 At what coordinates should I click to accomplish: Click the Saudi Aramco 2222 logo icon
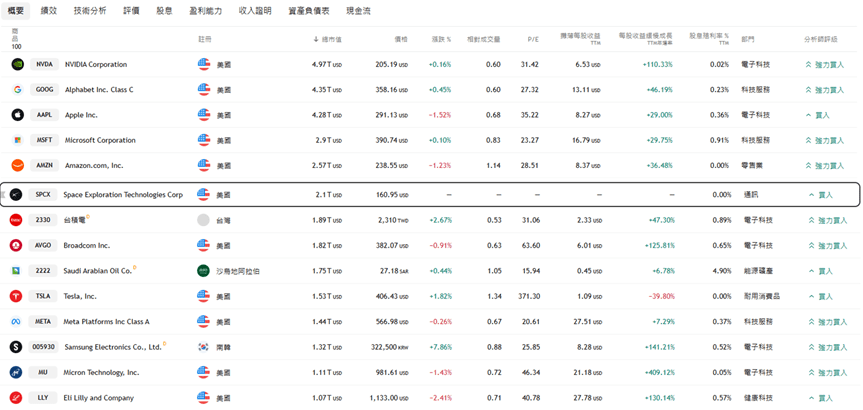point(16,271)
